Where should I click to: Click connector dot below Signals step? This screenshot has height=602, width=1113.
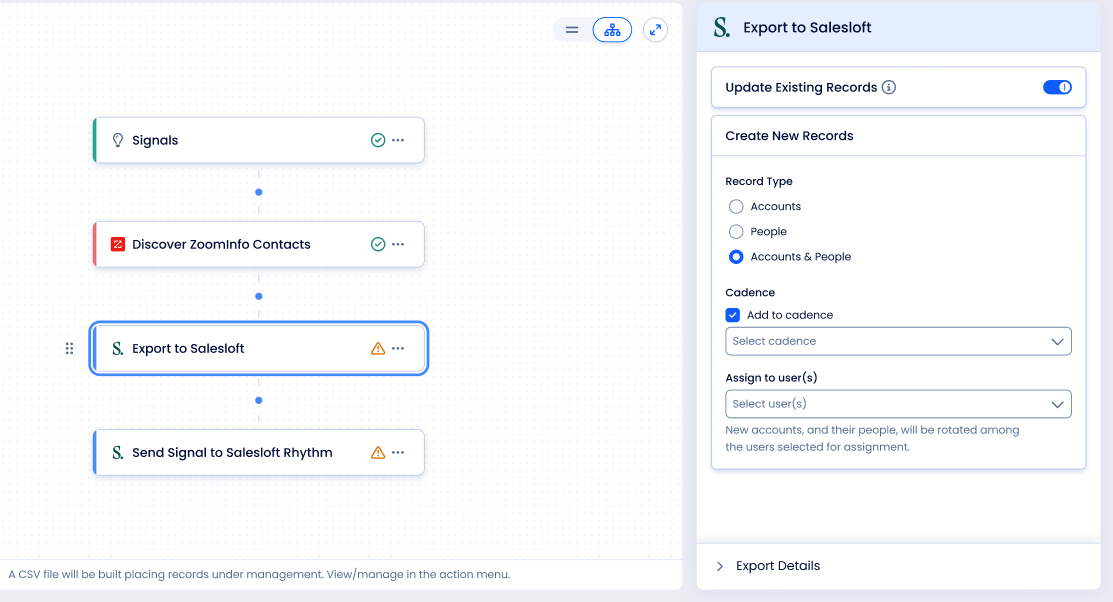[259, 192]
